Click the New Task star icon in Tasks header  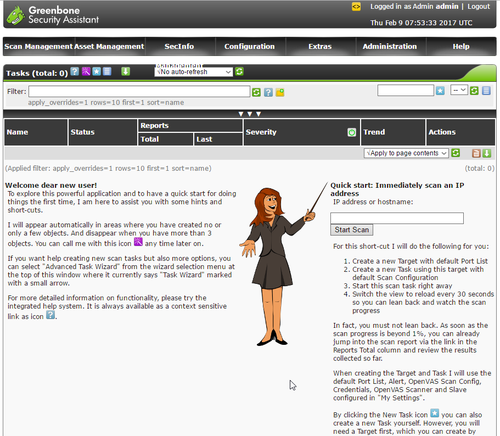(x=96, y=71)
